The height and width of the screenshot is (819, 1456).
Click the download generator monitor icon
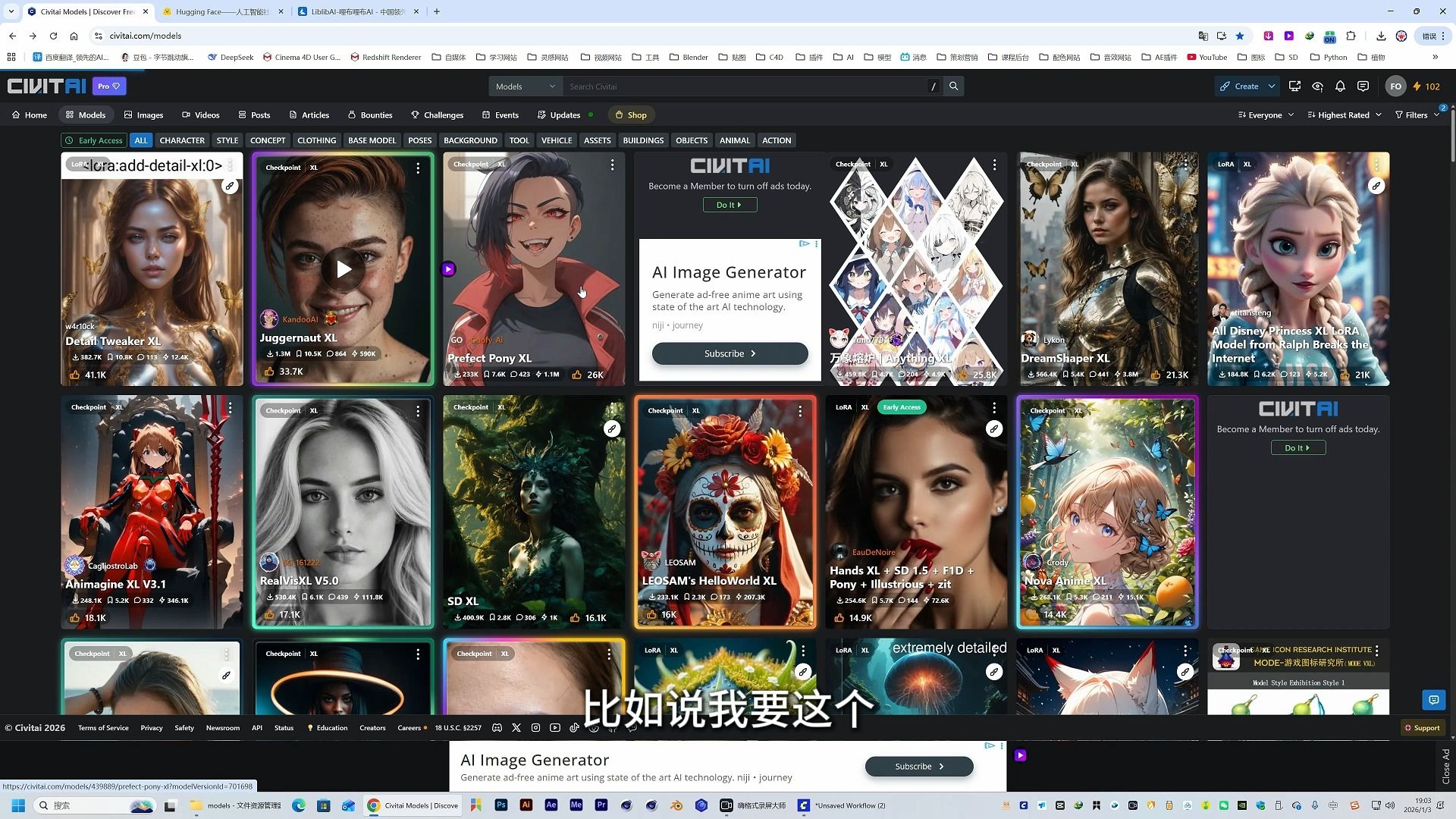(1294, 86)
